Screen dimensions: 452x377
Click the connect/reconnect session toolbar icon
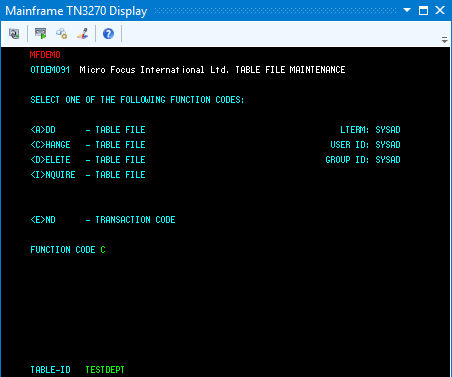pyautogui.click(x=14, y=34)
